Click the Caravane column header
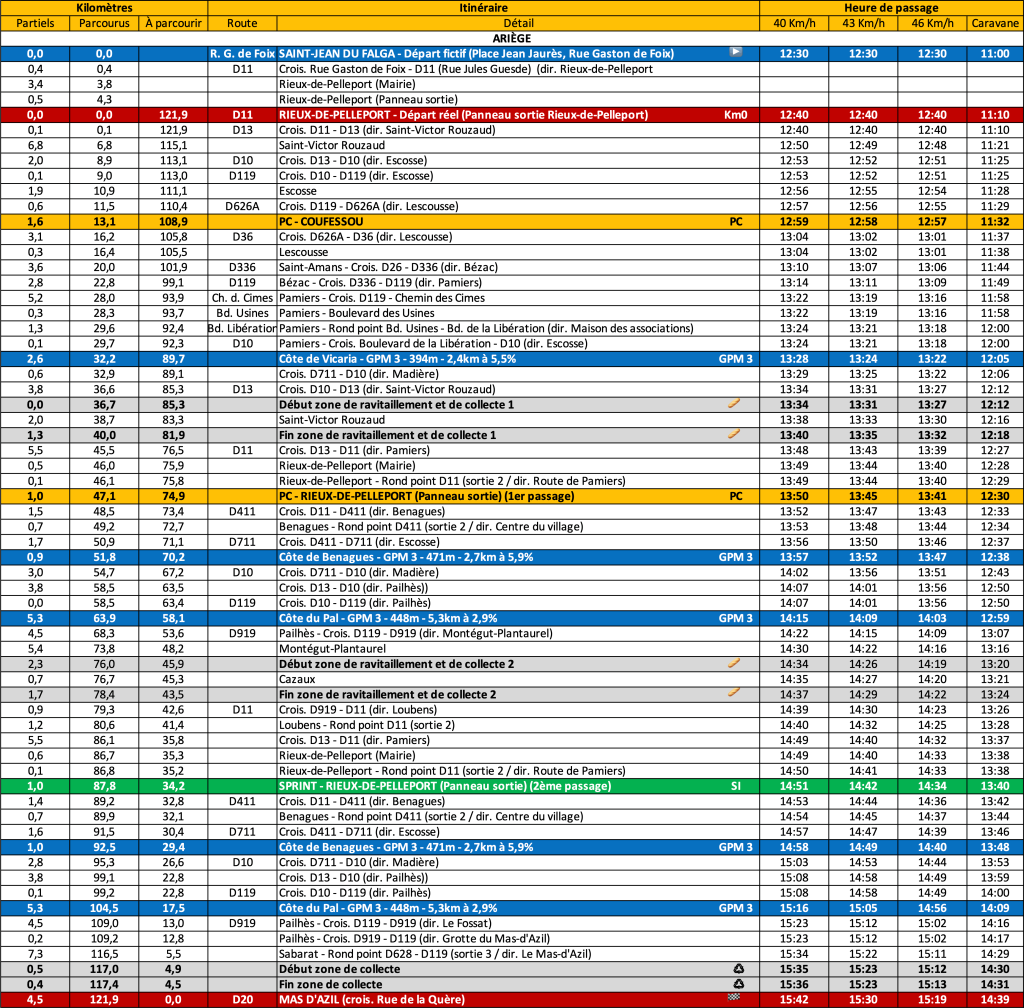The height and width of the screenshot is (1008, 1024). (995, 23)
